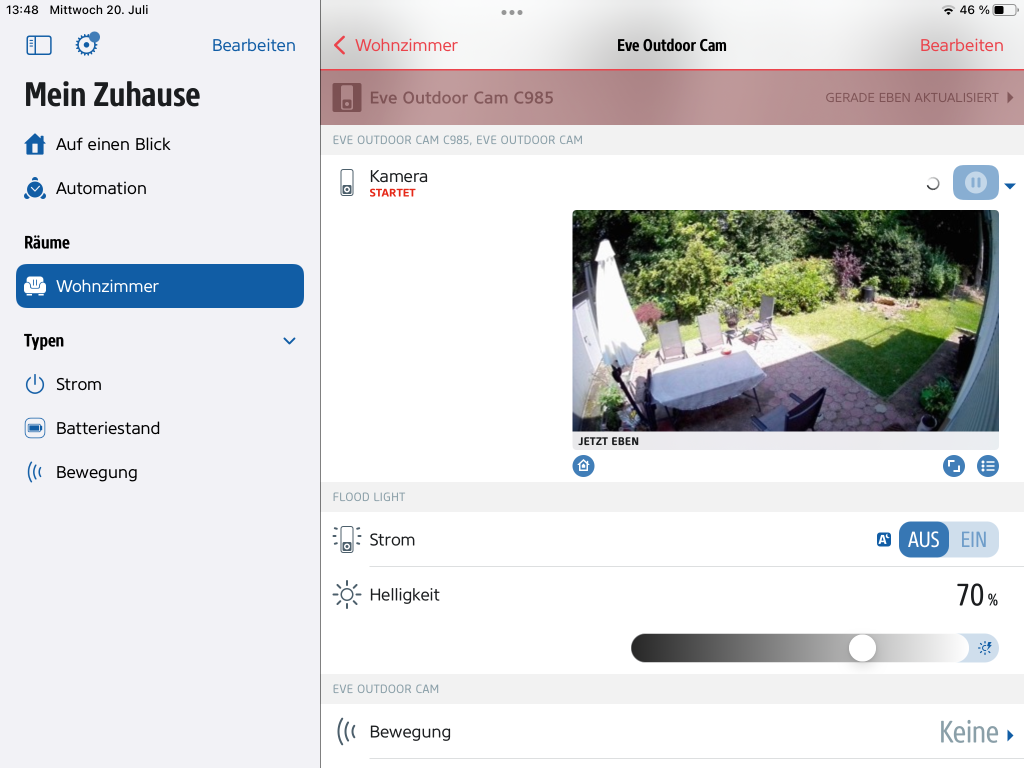
Task: Pause the camera live stream
Action: pos(975,183)
